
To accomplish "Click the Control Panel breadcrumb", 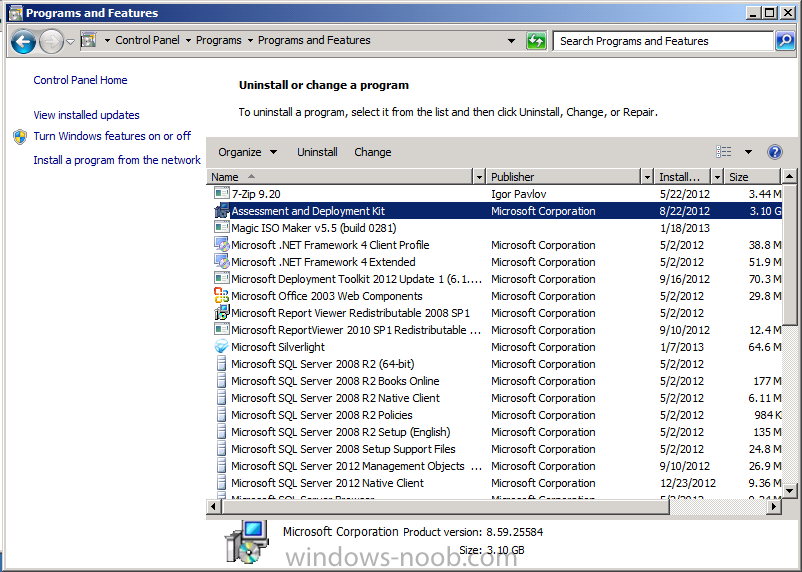I will click(147, 40).
